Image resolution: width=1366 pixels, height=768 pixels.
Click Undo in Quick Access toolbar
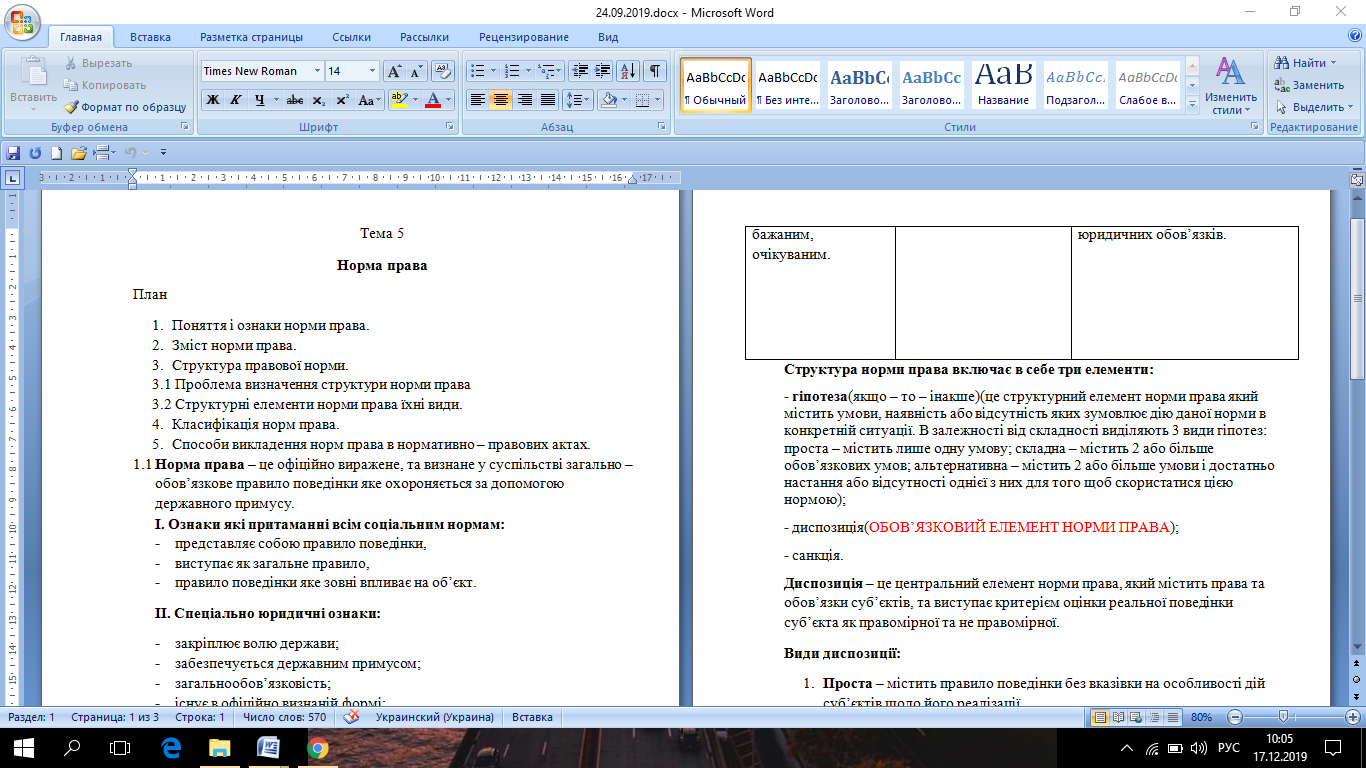[x=130, y=153]
